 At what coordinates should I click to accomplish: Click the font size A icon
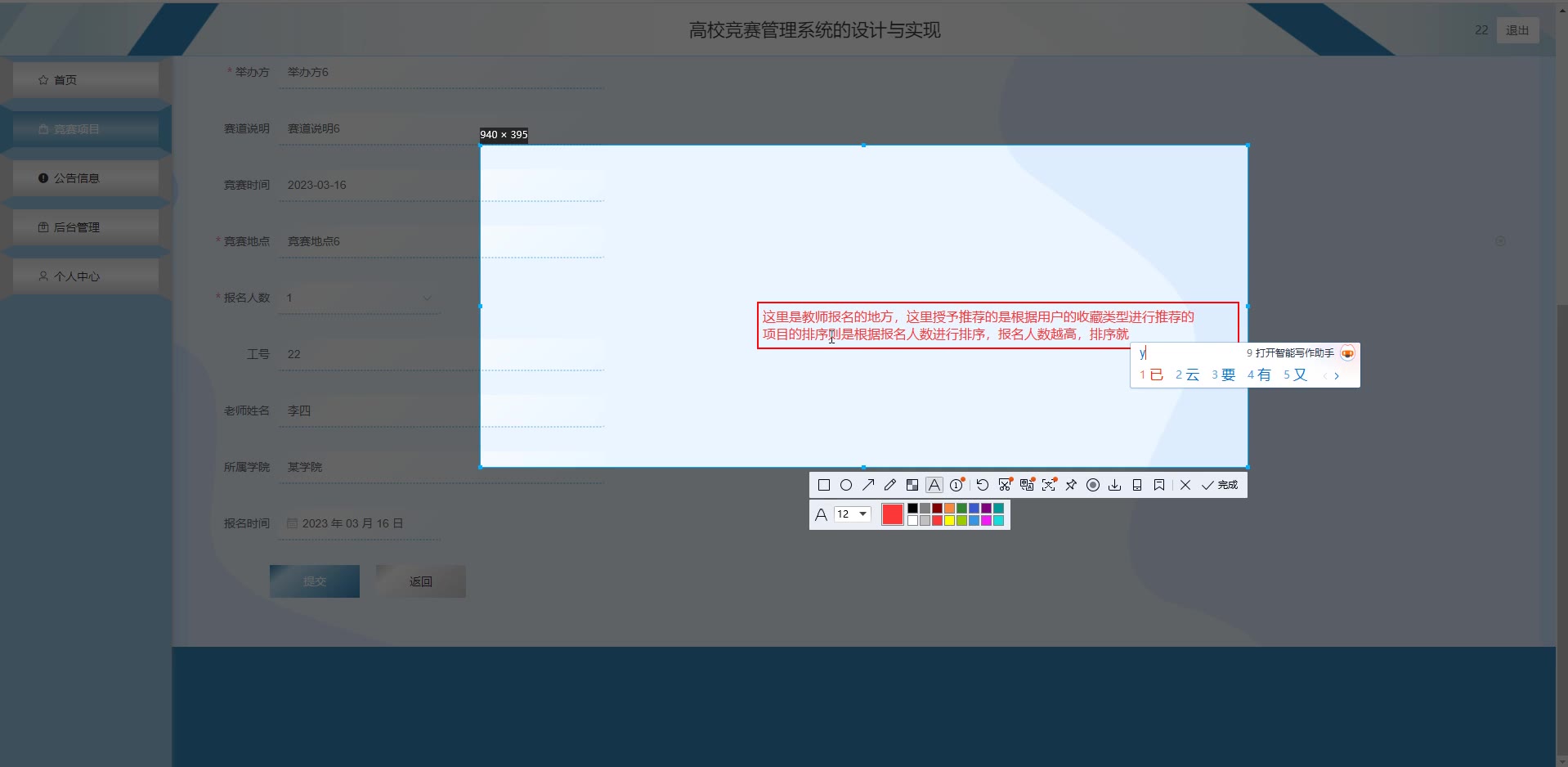821,514
